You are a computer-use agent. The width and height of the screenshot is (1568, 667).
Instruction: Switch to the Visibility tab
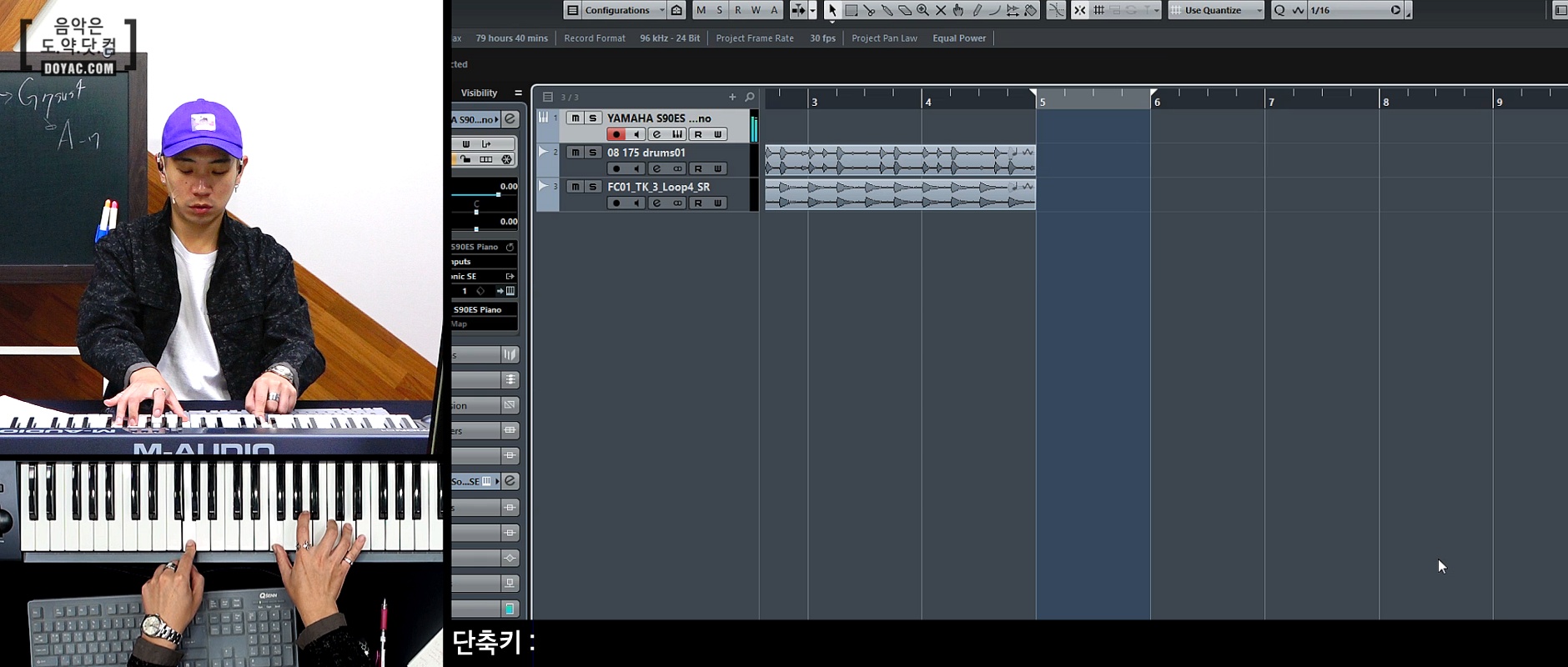pyautogui.click(x=479, y=93)
